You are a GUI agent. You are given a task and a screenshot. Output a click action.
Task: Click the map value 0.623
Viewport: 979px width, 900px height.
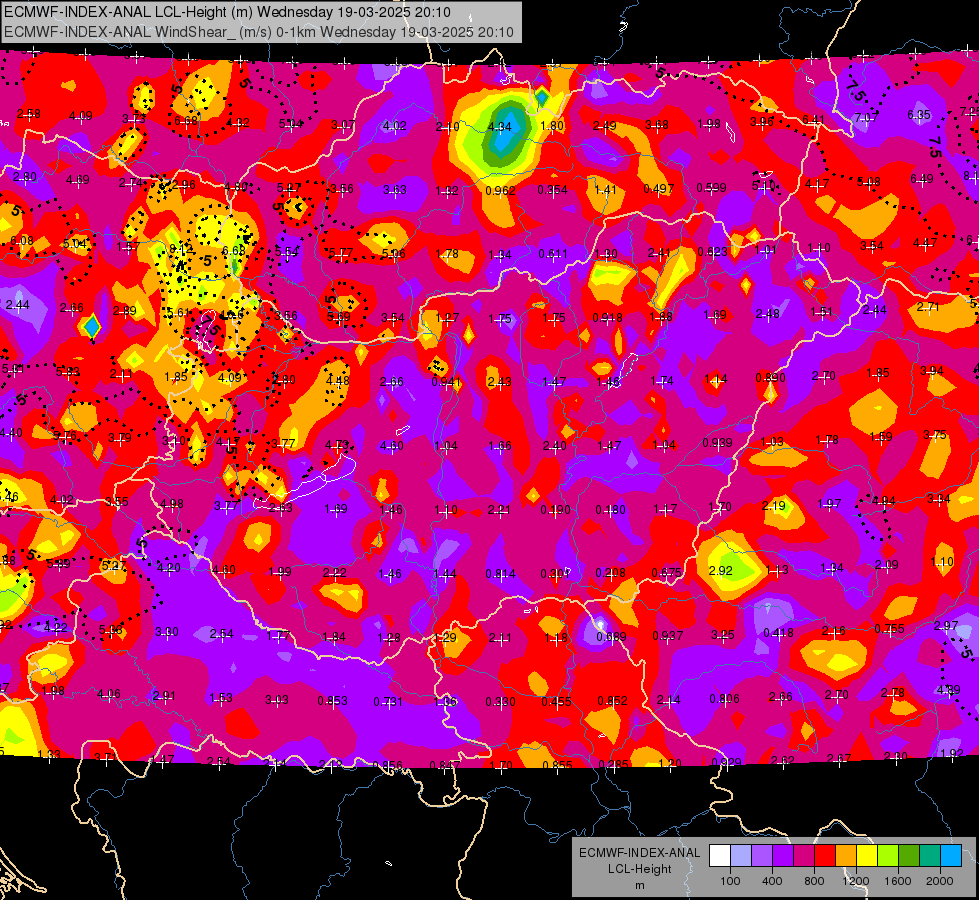coord(712,252)
